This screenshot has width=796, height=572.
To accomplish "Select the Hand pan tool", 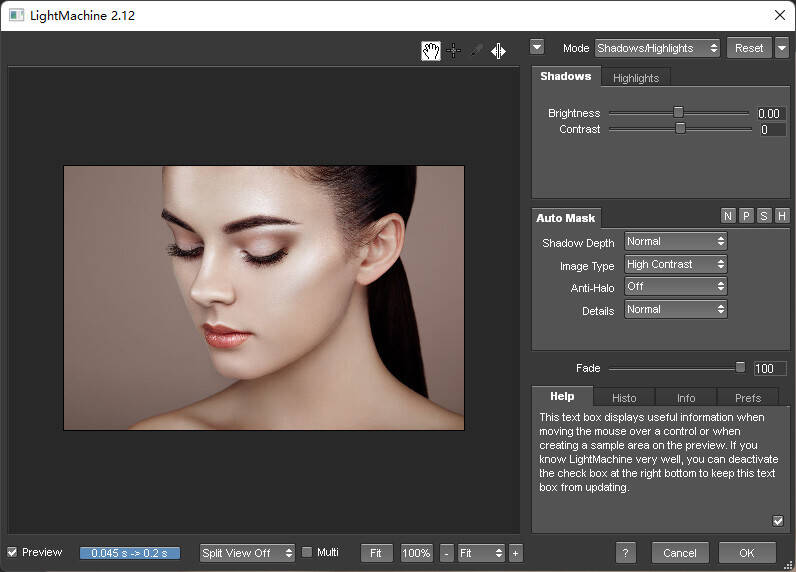I will tap(430, 51).
